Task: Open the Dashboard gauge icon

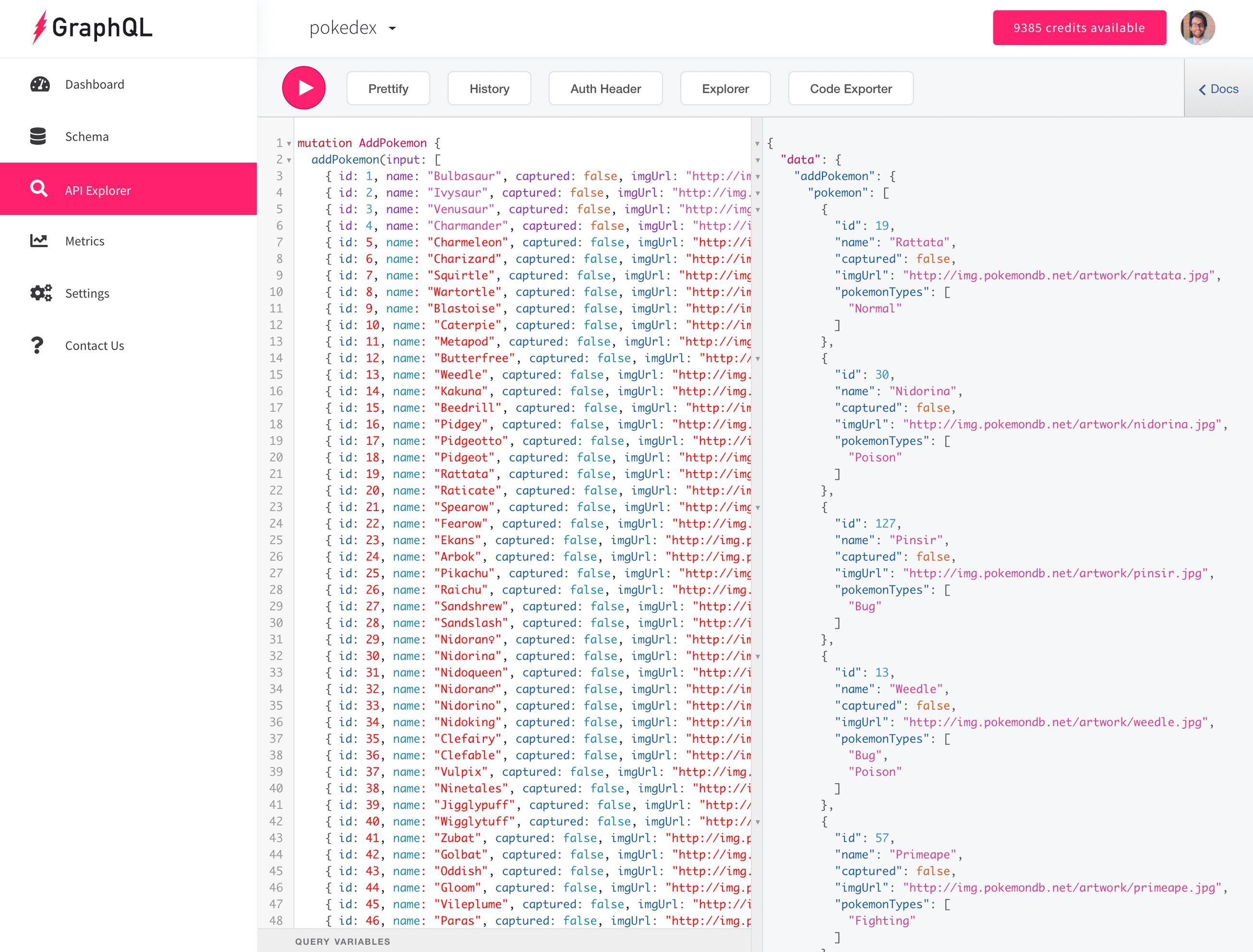Action: [40, 84]
